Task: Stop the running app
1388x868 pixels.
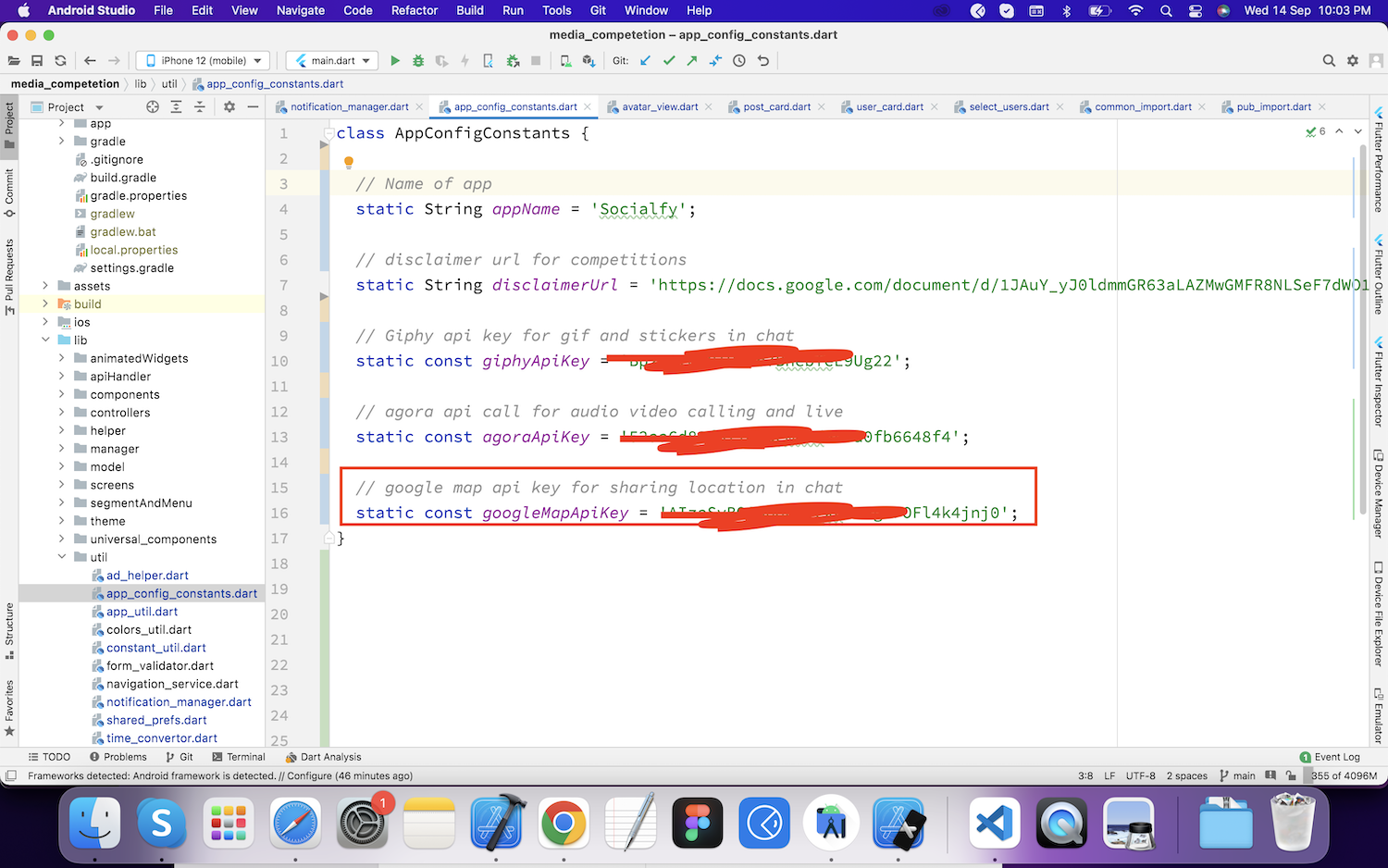Action: click(x=536, y=61)
